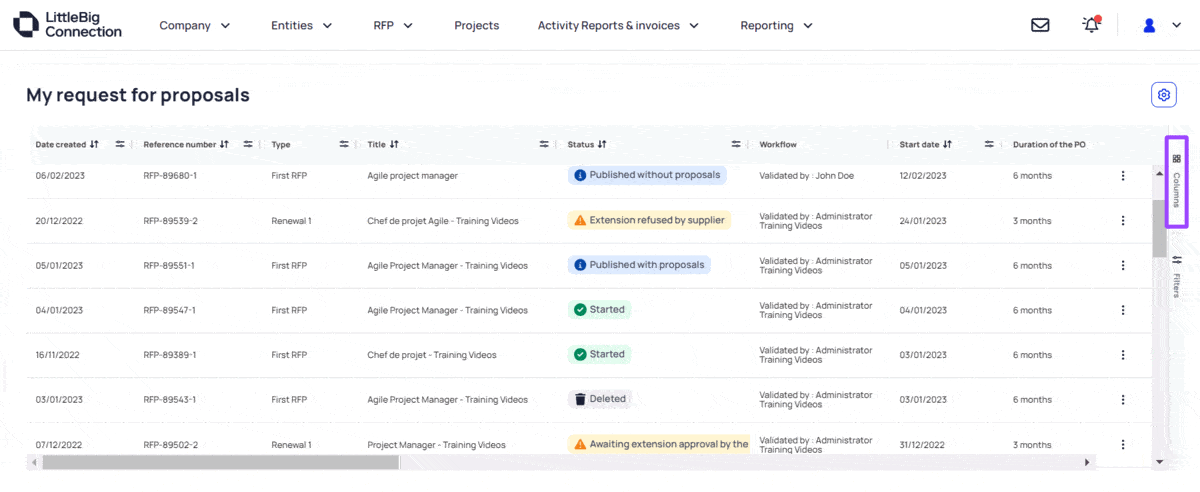This screenshot has height=492, width=1200.
Task: Expand Activity Reports & invoices menu
Action: pos(618,26)
